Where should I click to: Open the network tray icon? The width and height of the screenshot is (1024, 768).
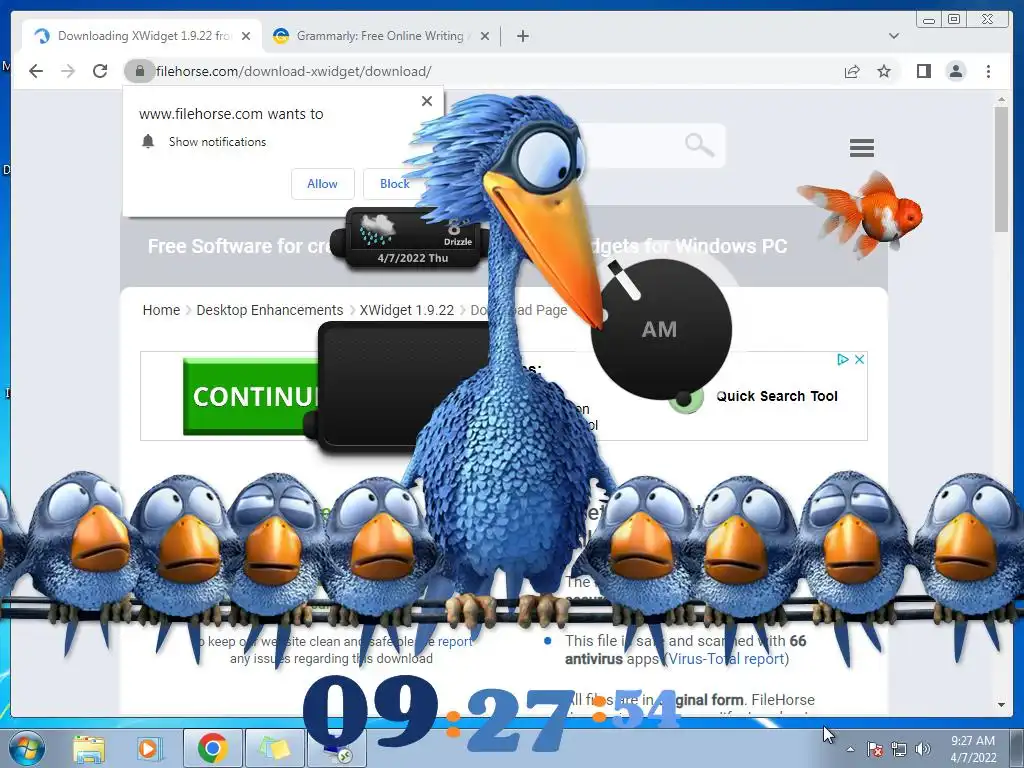click(x=899, y=749)
